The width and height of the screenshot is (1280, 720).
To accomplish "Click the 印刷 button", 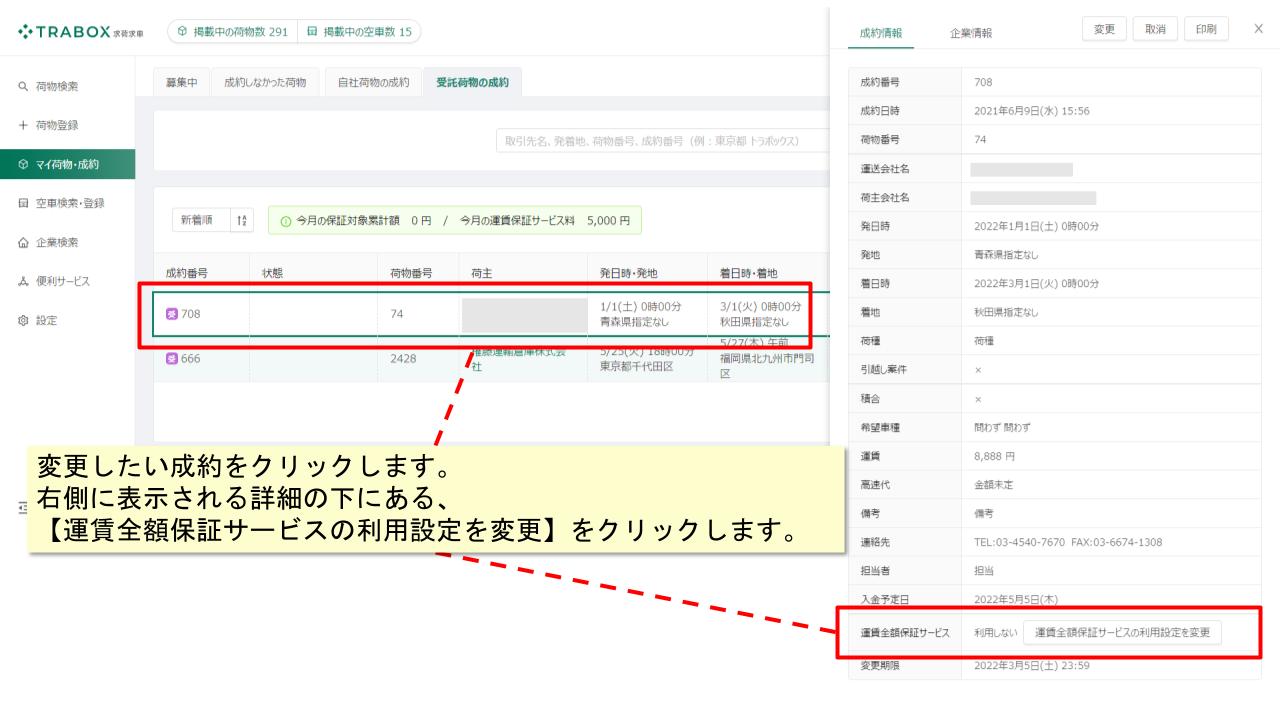I will tap(1206, 29).
